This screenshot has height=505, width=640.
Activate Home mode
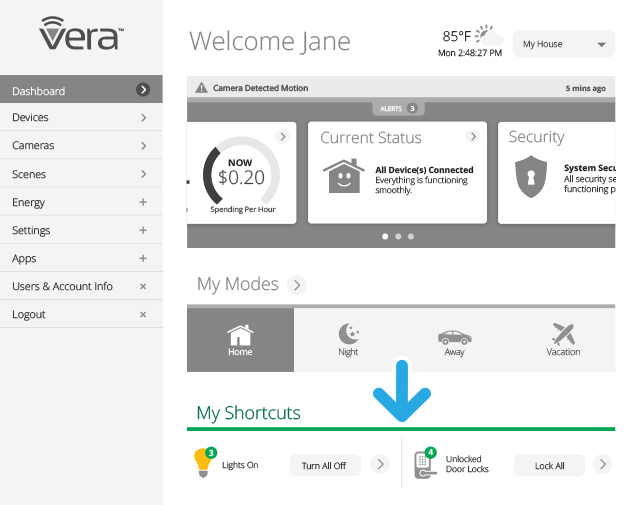(x=240, y=340)
